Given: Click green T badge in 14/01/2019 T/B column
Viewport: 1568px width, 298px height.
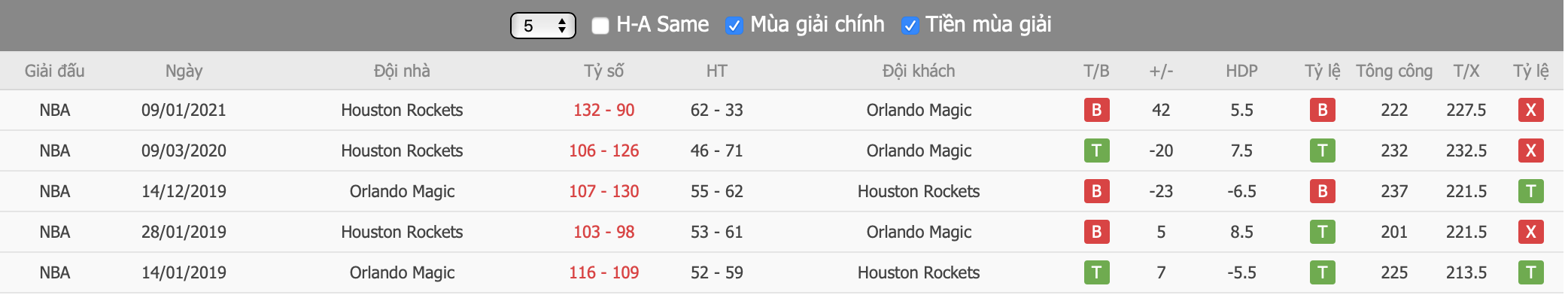Looking at the screenshot, I should pyautogui.click(x=1096, y=272).
